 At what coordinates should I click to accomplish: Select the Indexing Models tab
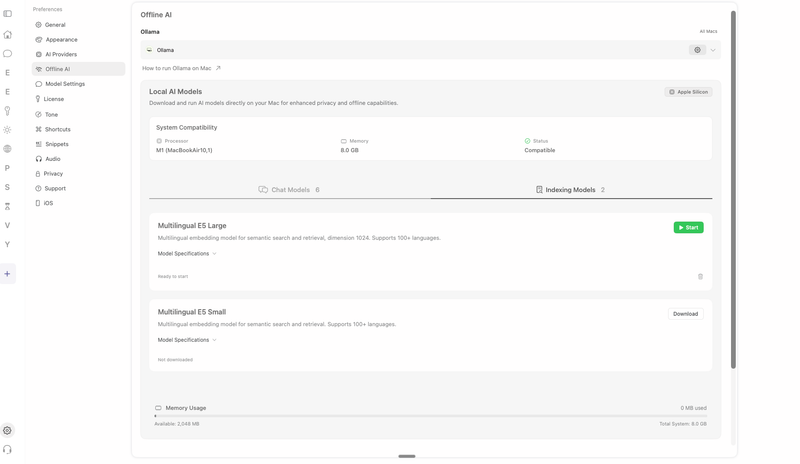[x=570, y=190]
